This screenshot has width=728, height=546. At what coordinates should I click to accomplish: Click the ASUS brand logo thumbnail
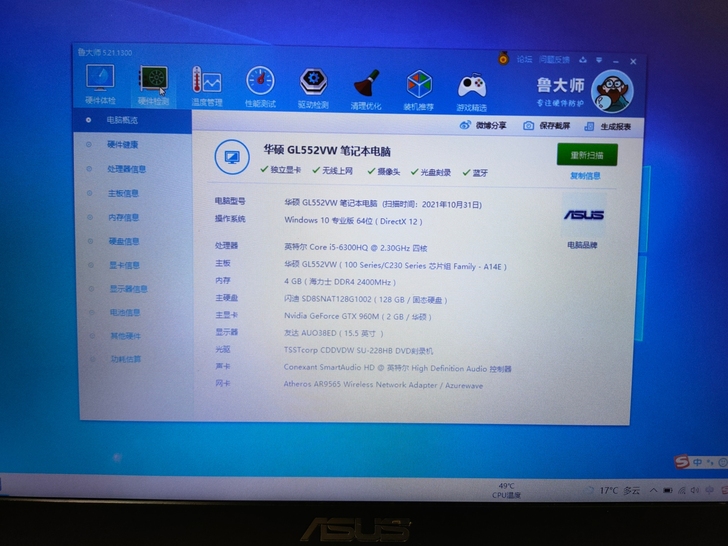(583, 215)
